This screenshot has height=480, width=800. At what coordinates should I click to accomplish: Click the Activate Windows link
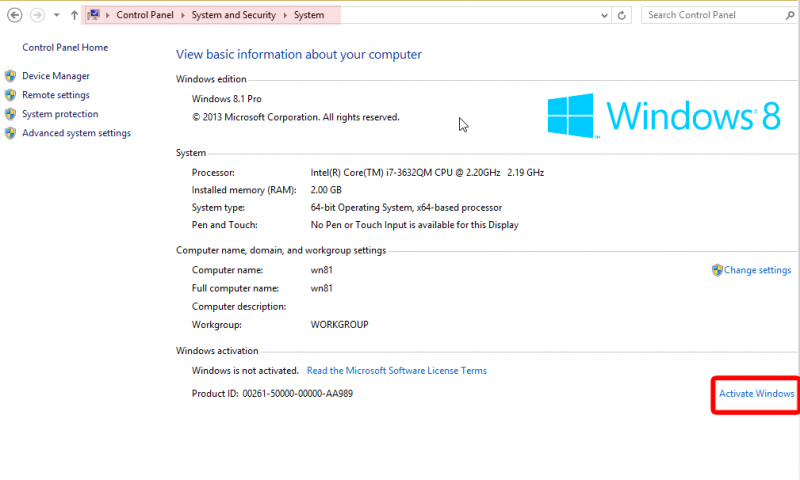click(757, 394)
